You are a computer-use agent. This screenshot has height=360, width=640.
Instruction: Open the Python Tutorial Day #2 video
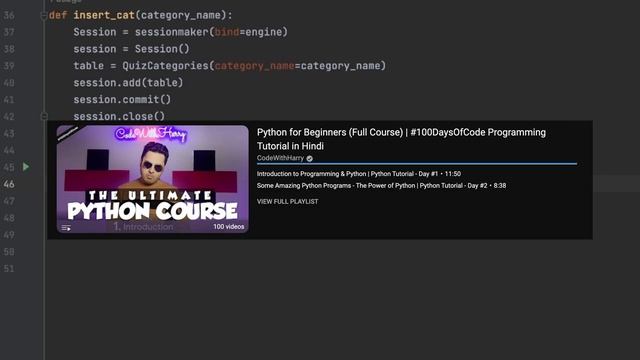381,186
